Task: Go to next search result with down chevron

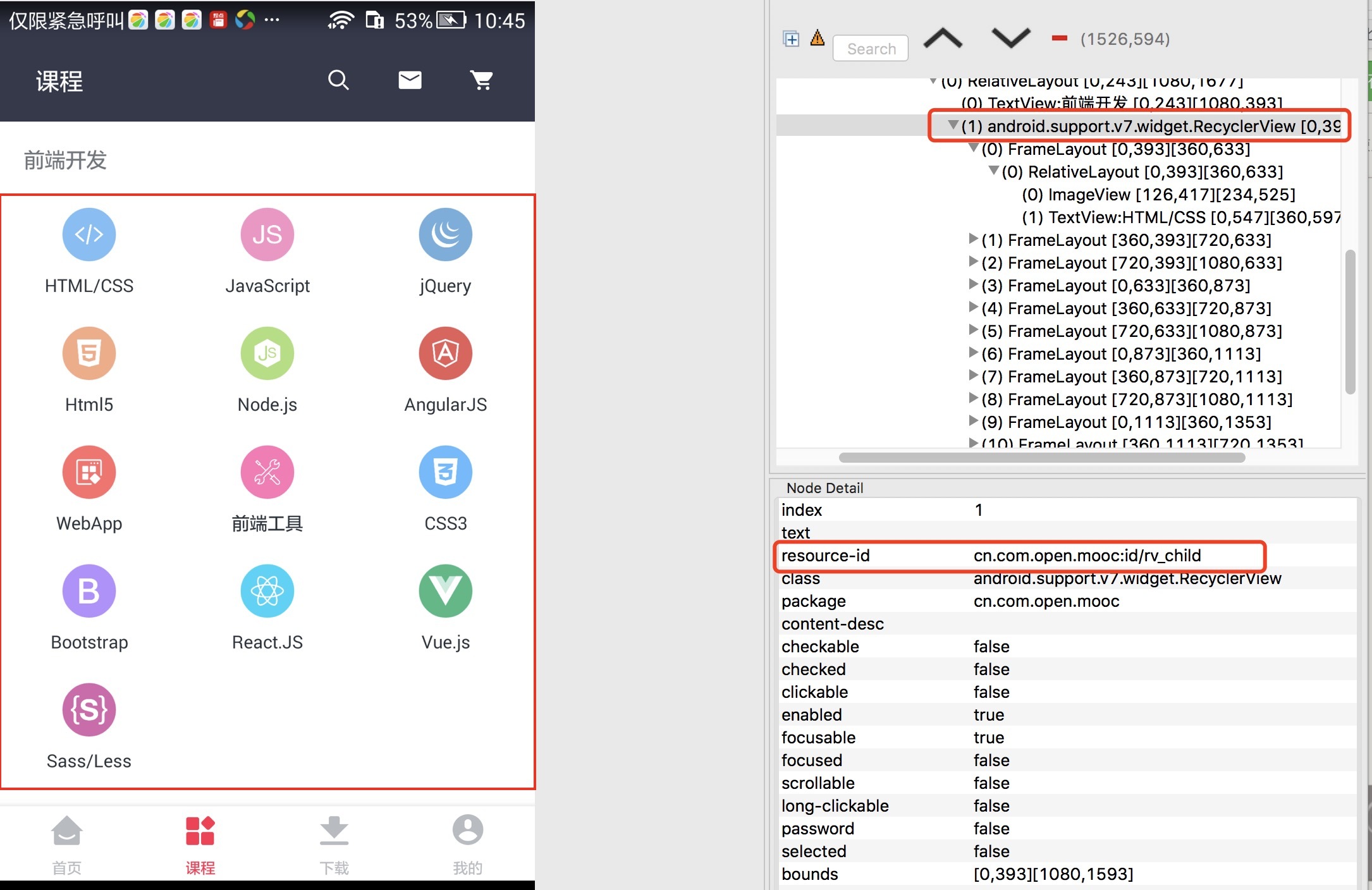Action: pyautogui.click(x=1011, y=39)
